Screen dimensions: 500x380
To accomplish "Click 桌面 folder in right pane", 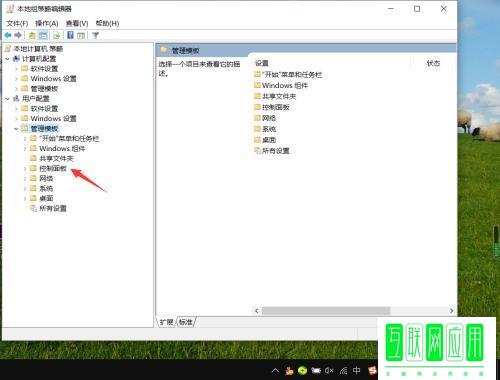I will tap(265, 140).
